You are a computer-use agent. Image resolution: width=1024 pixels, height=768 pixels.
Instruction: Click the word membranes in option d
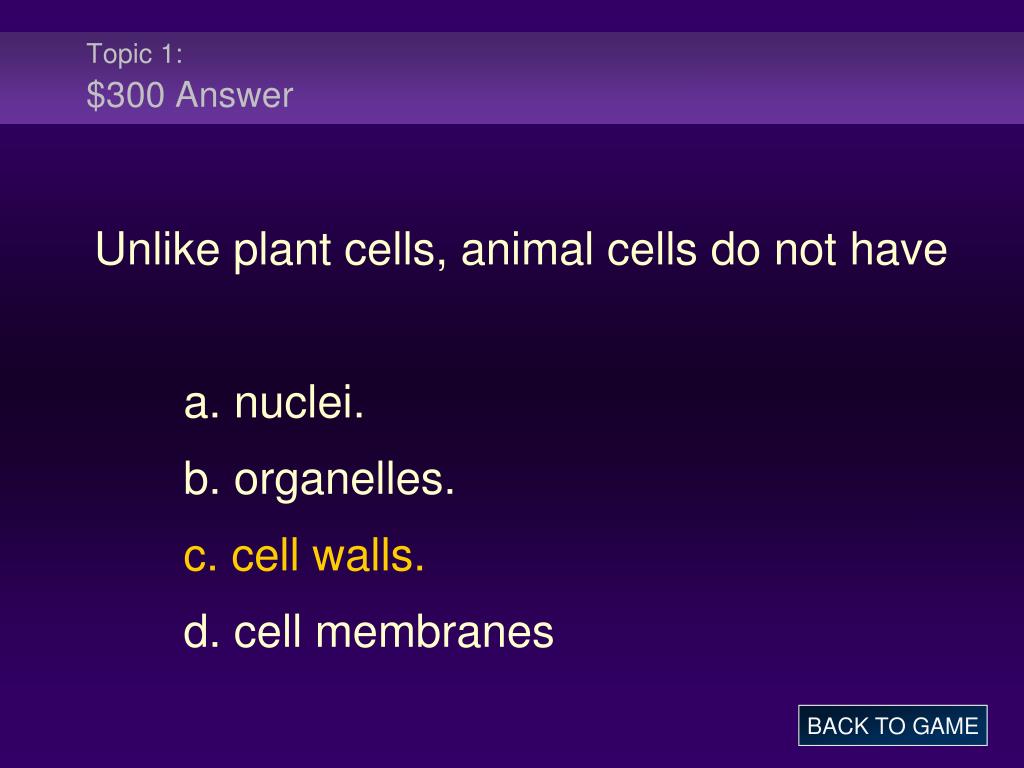click(434, 632)
